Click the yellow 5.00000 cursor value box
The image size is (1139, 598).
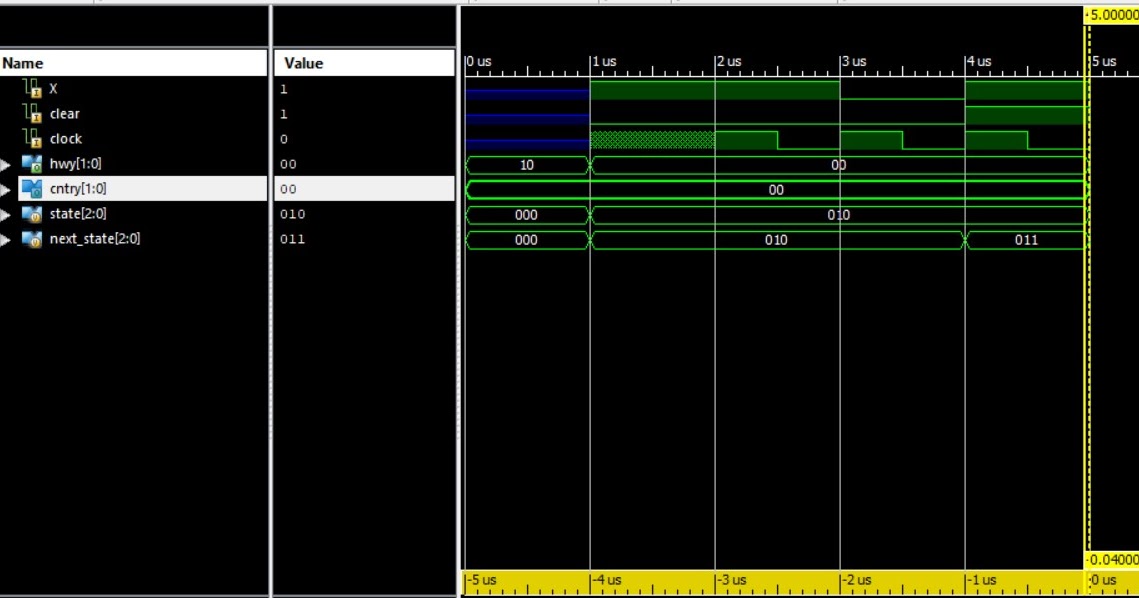(x=1110, y=16)
